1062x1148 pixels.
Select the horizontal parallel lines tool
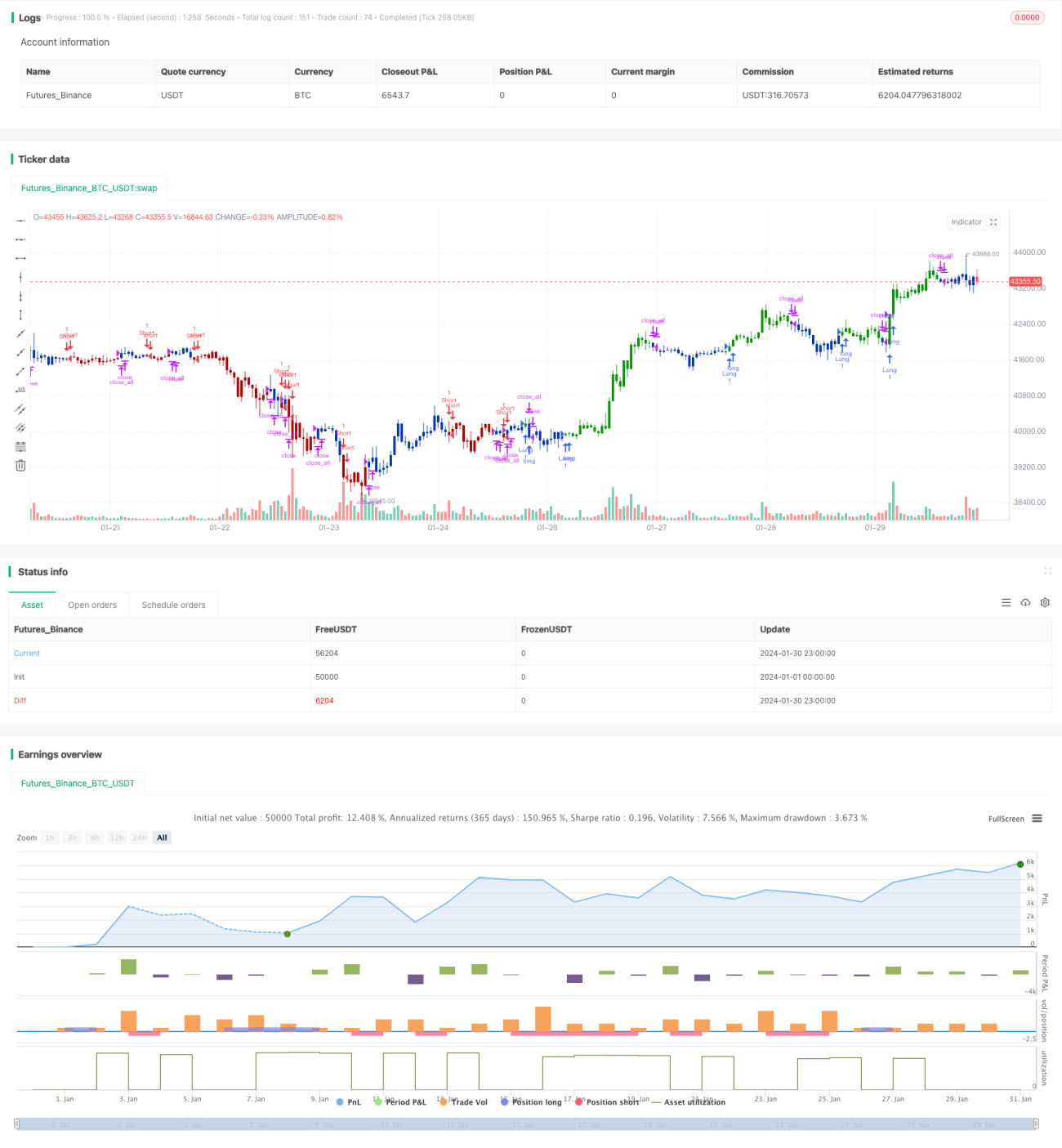click(x=20, y=447)
